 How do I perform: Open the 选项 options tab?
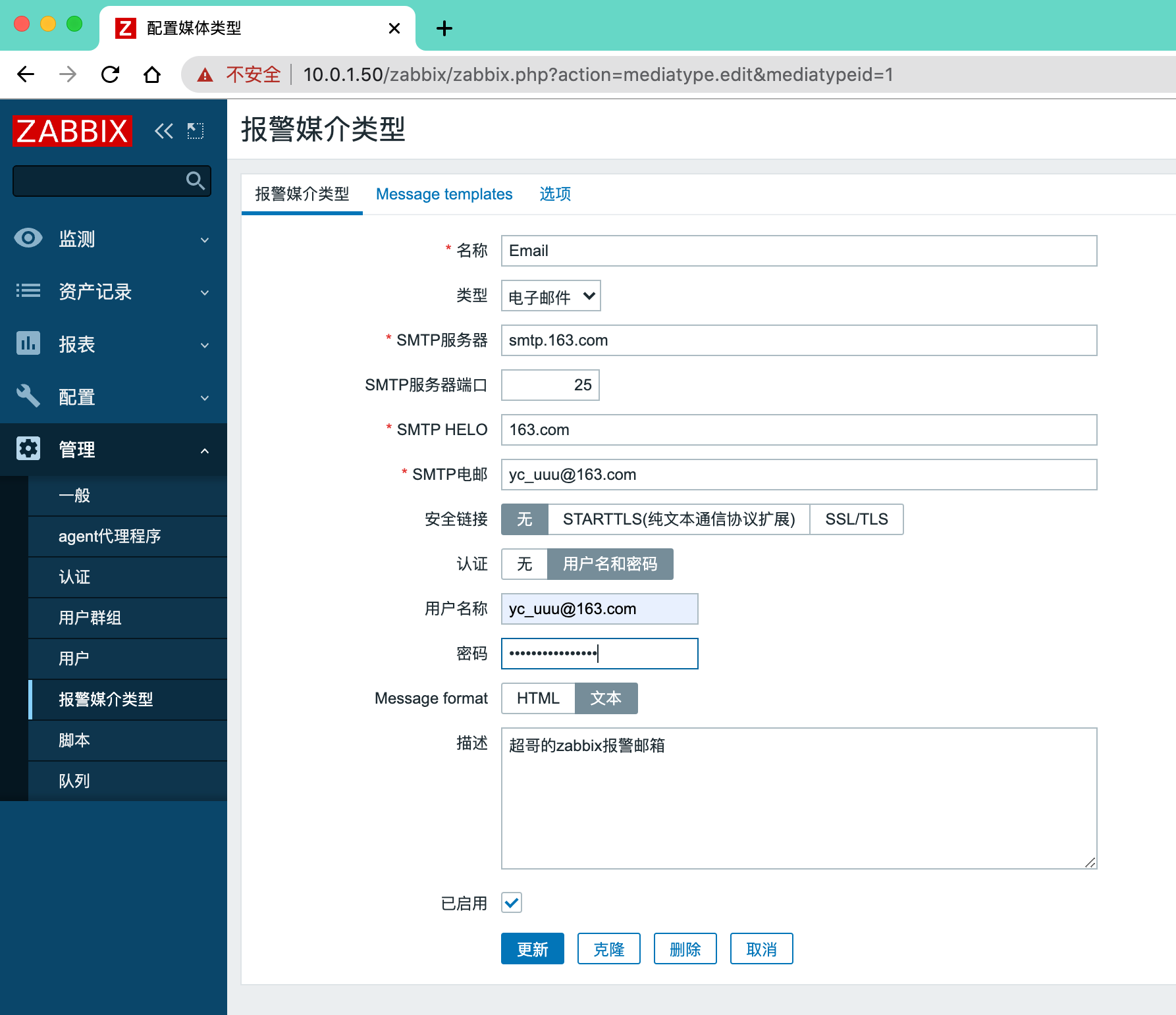[555, 194]
